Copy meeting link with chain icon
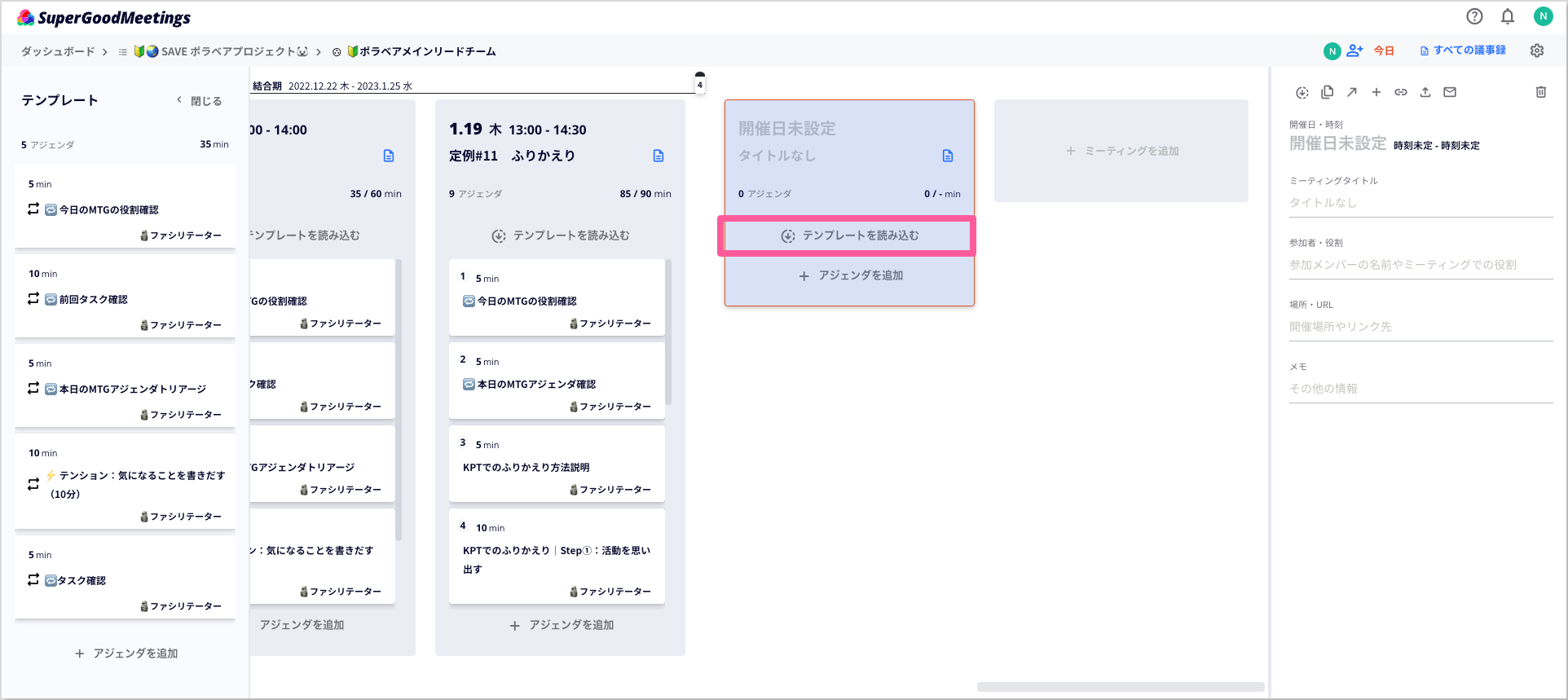Image resolution: width=1568 pixels, height=700 pixels. pyautogui.click(x=1400, y=92)
